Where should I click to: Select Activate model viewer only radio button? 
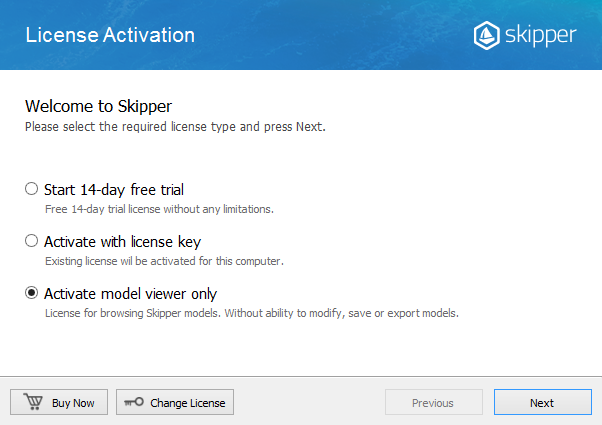point(31,293)
